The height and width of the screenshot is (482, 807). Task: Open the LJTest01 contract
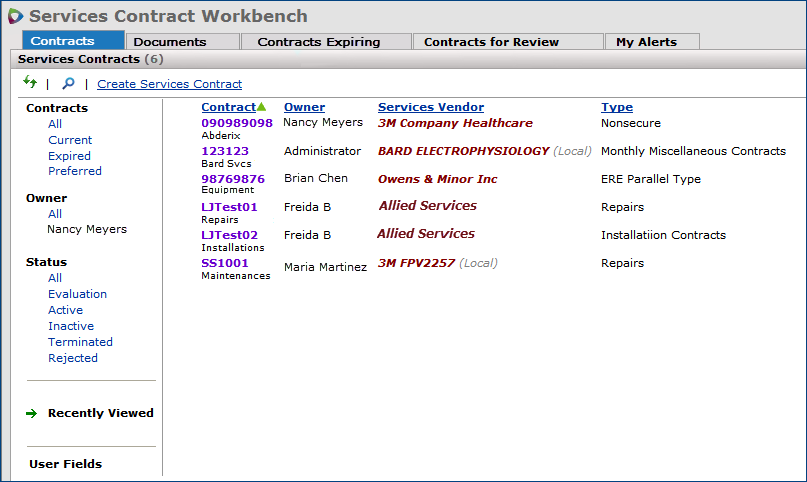[229, 207]
